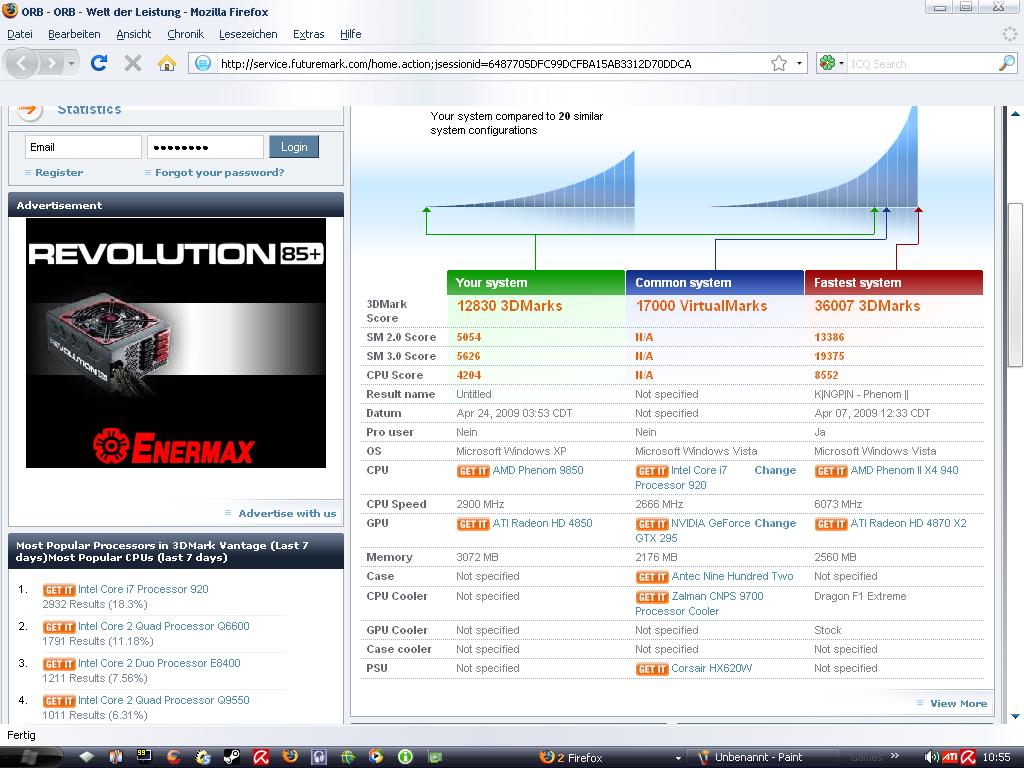Expand the Firefox taskbar group arrow
This screenshot has width=1024, height=768.
[678, 758]
